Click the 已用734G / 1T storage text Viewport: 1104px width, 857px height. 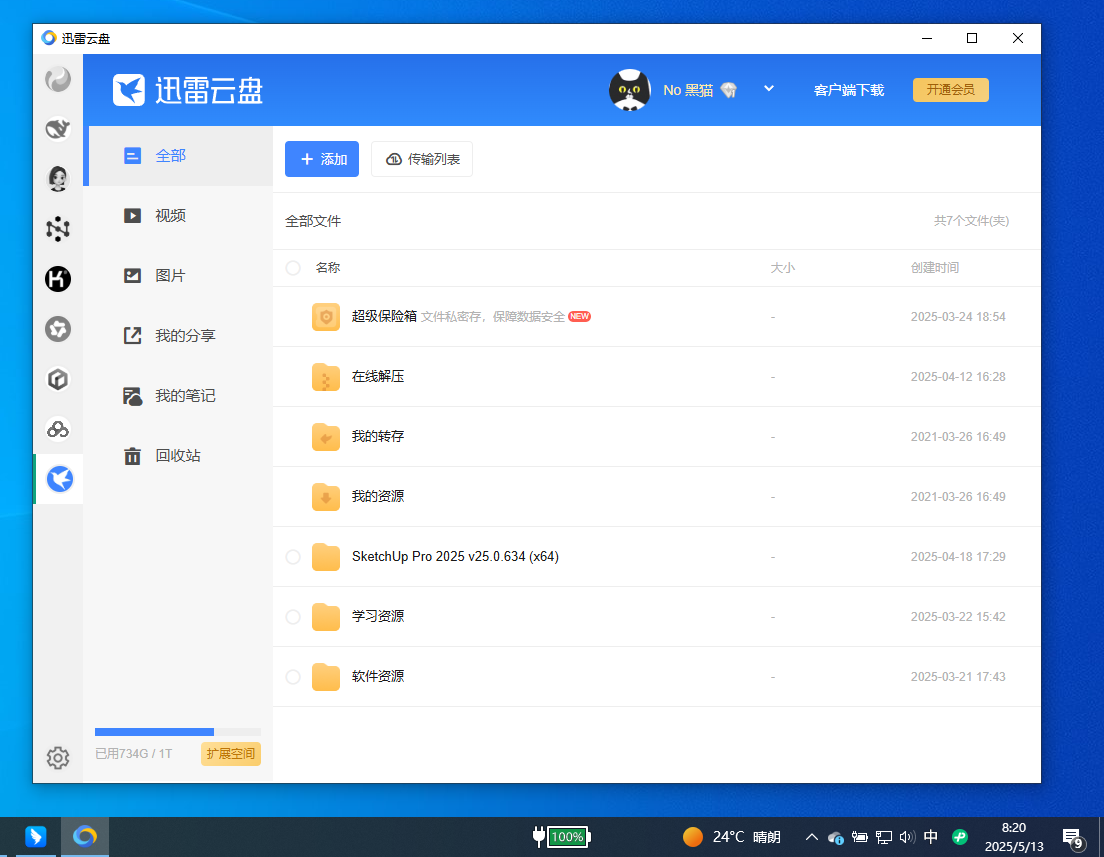point(134,753)
